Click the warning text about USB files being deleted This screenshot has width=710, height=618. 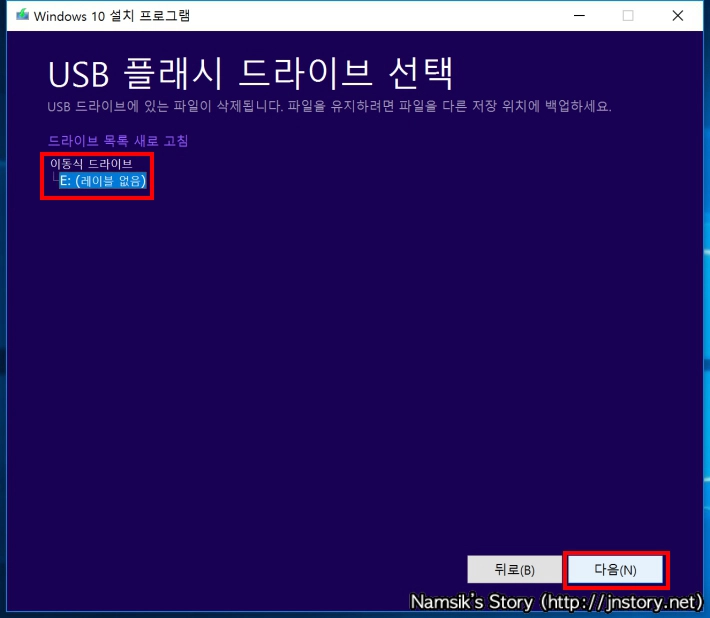point(329,106)
